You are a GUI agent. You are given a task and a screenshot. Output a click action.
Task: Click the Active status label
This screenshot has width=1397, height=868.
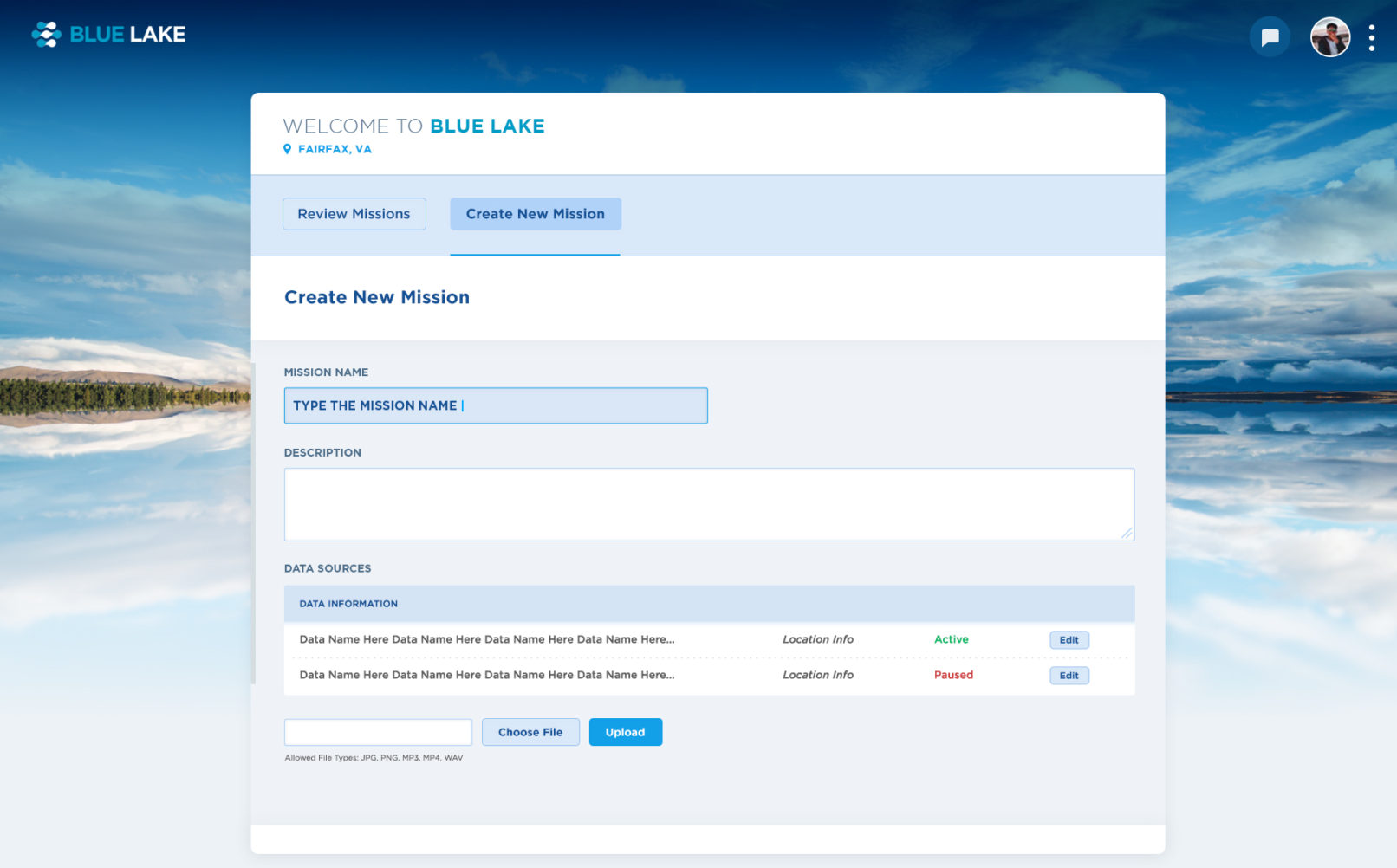point(951,639)
